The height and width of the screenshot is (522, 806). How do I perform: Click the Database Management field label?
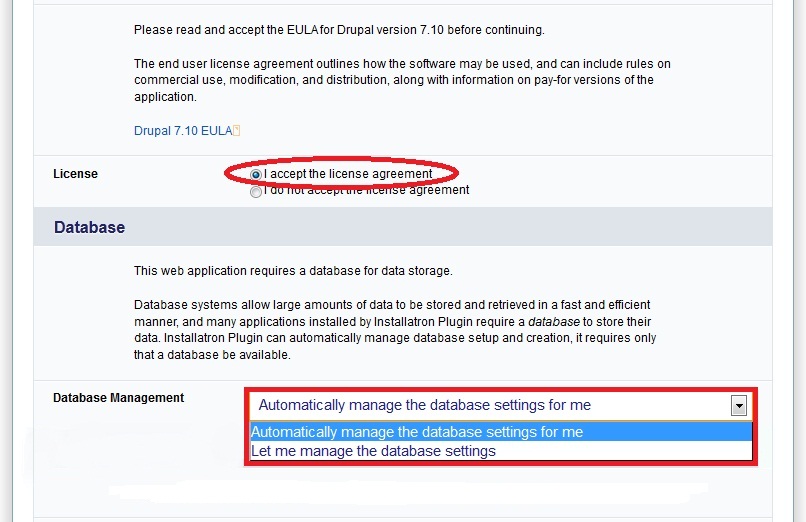118,398
